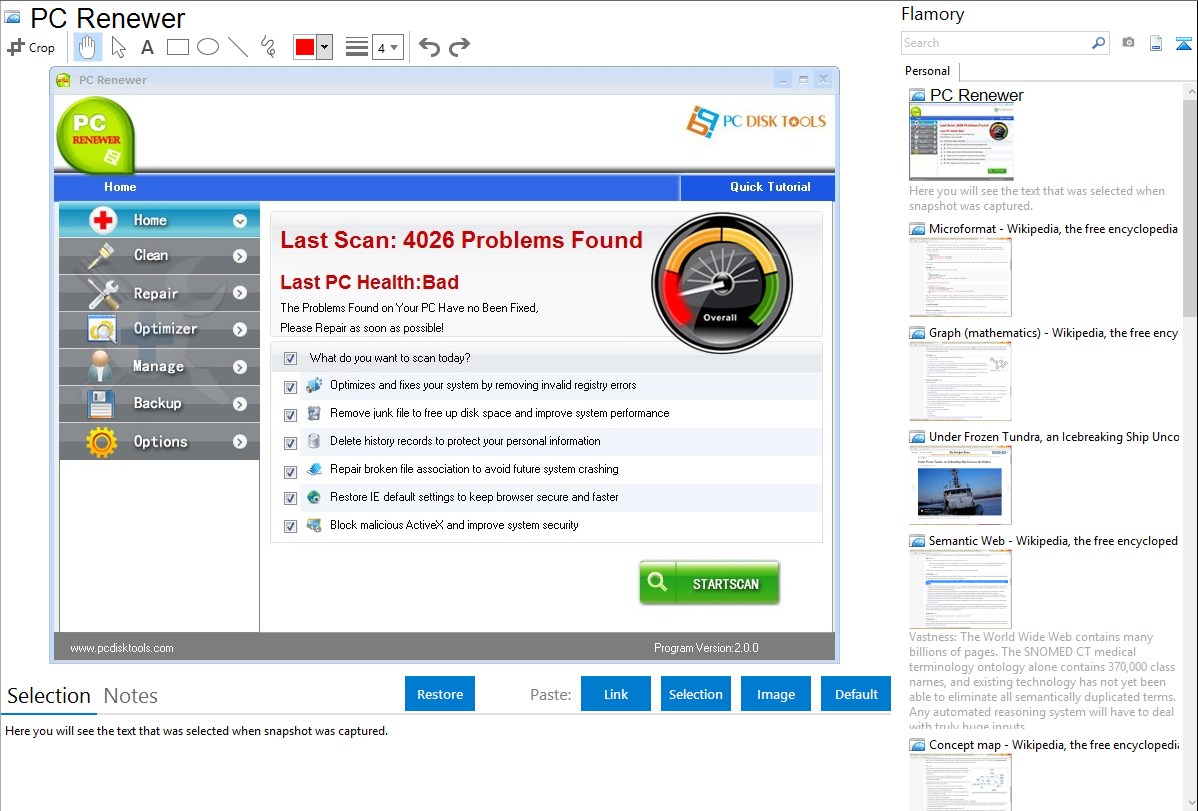1198x811 pixels.
Task: Click the Backup floppy disk icon
Action: pyautogui.click(x=101, y=404)
